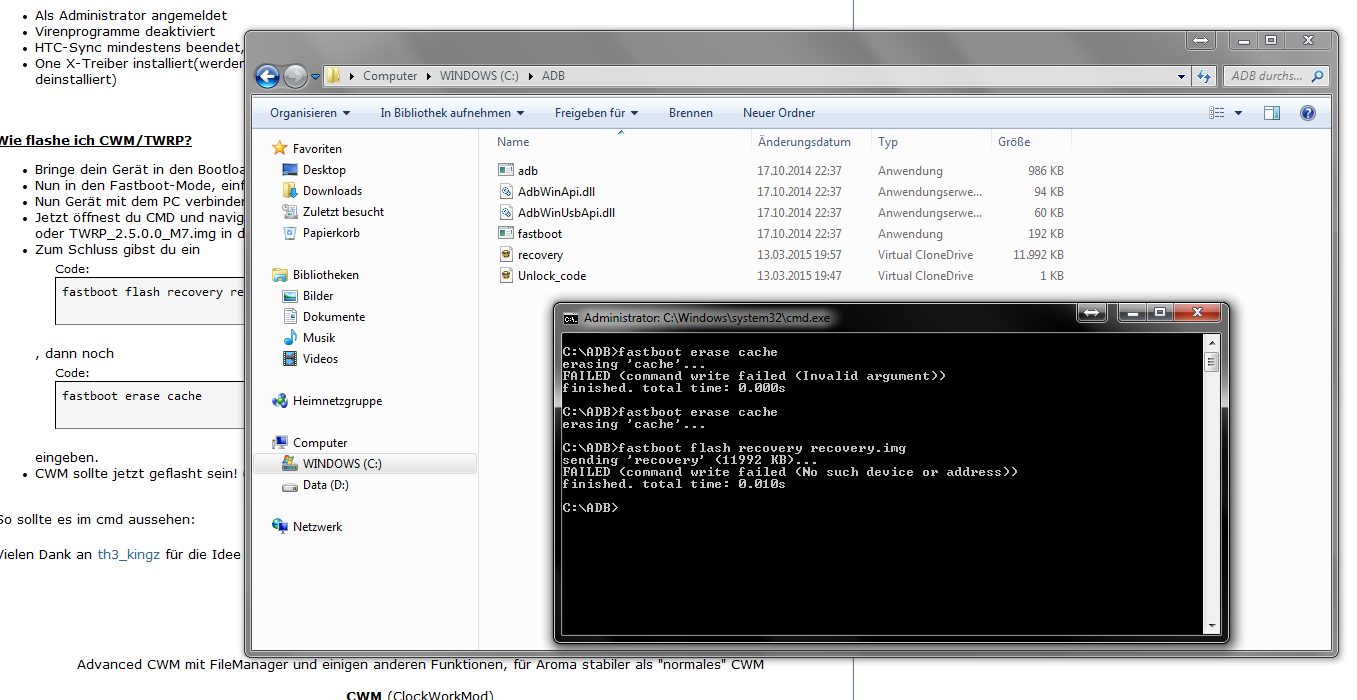The height and width of the screenshot is (700, 1357).
Task: Select Netzwerk in the navigation pane
Action: click(x=317, y=527)
